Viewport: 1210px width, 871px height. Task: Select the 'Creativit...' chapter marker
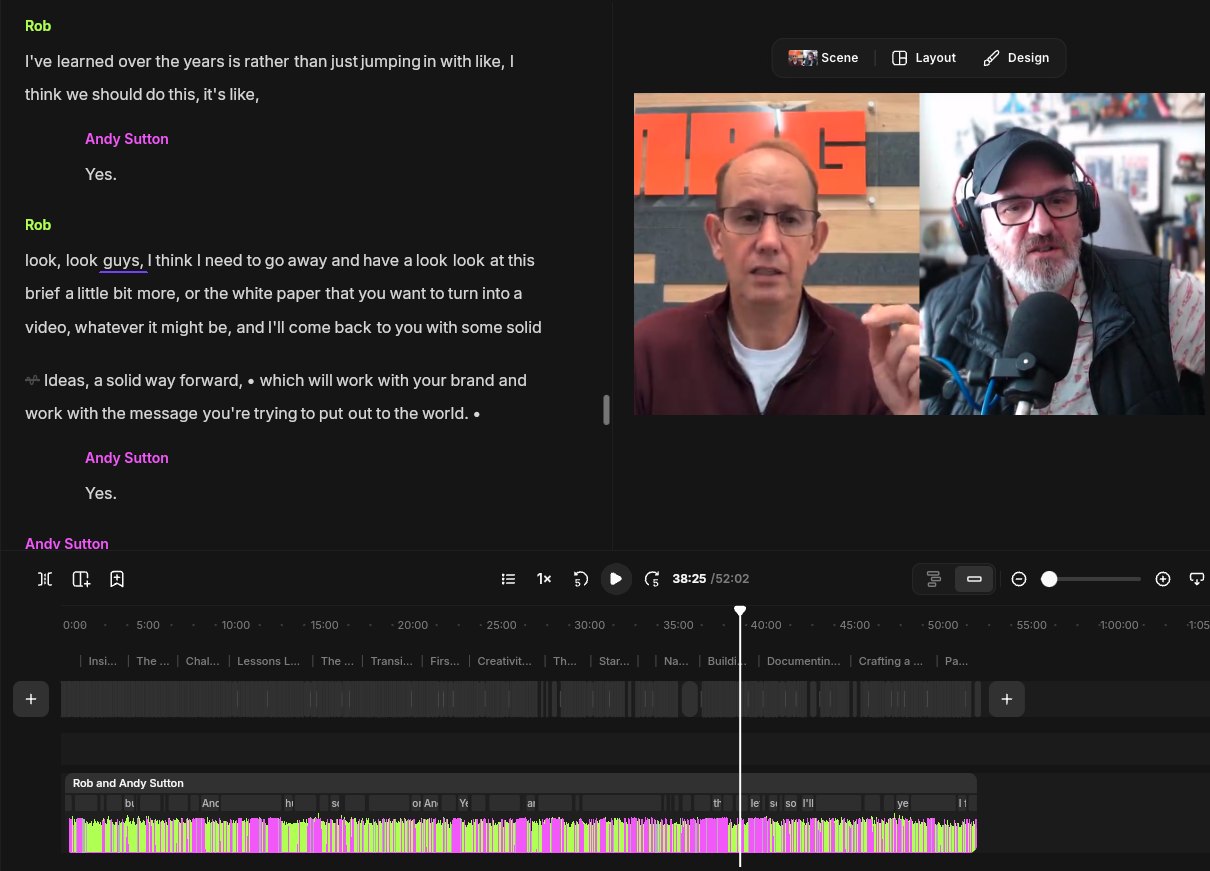[x=504, y=661]
